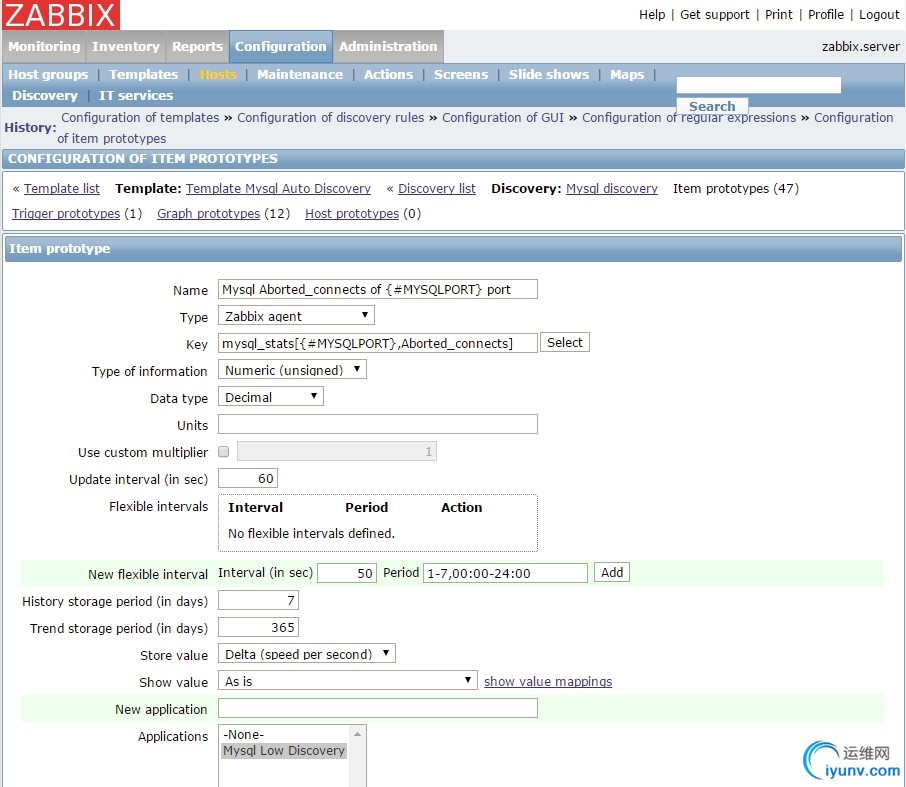Click the Period input field
The height and width of the screenshot is (787, 906).
click(x=505, y=573)
